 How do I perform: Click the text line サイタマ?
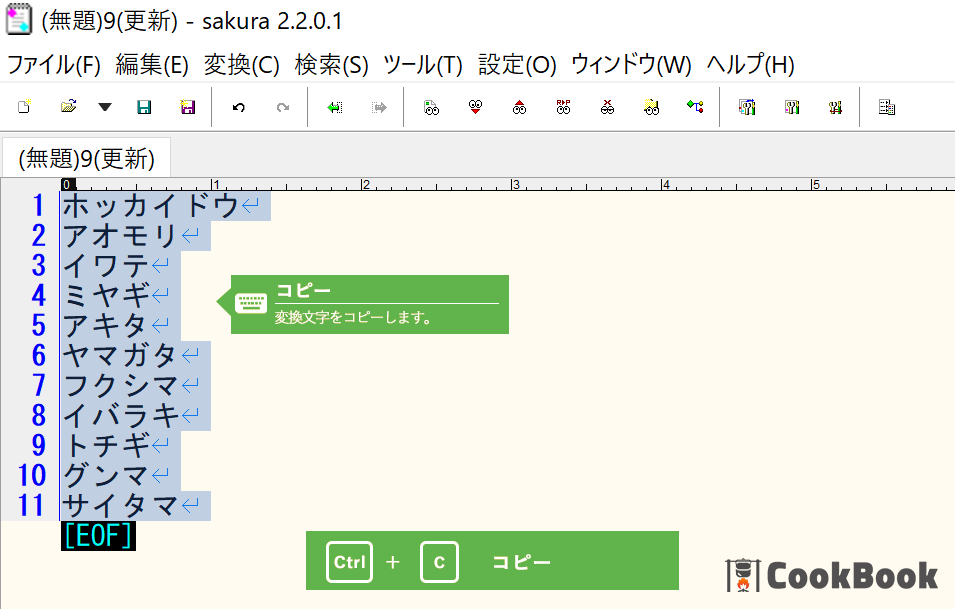(x=121, y=505)
